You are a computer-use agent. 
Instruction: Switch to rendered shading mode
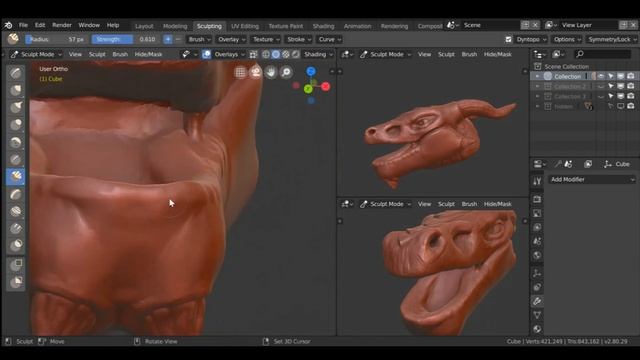(x=296, y=54)
